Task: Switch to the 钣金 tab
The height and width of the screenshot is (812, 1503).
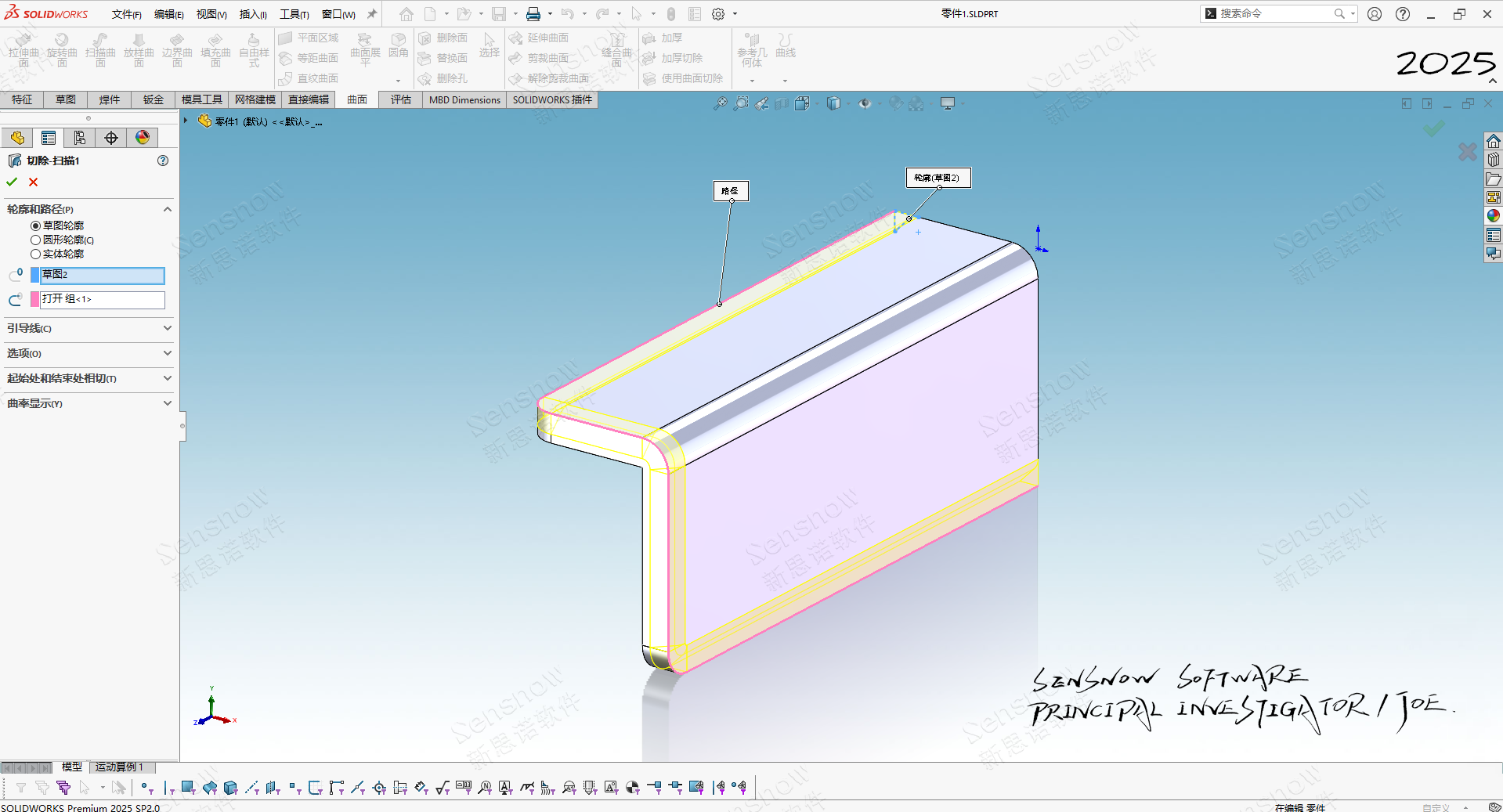Action: tap(153, 99)
